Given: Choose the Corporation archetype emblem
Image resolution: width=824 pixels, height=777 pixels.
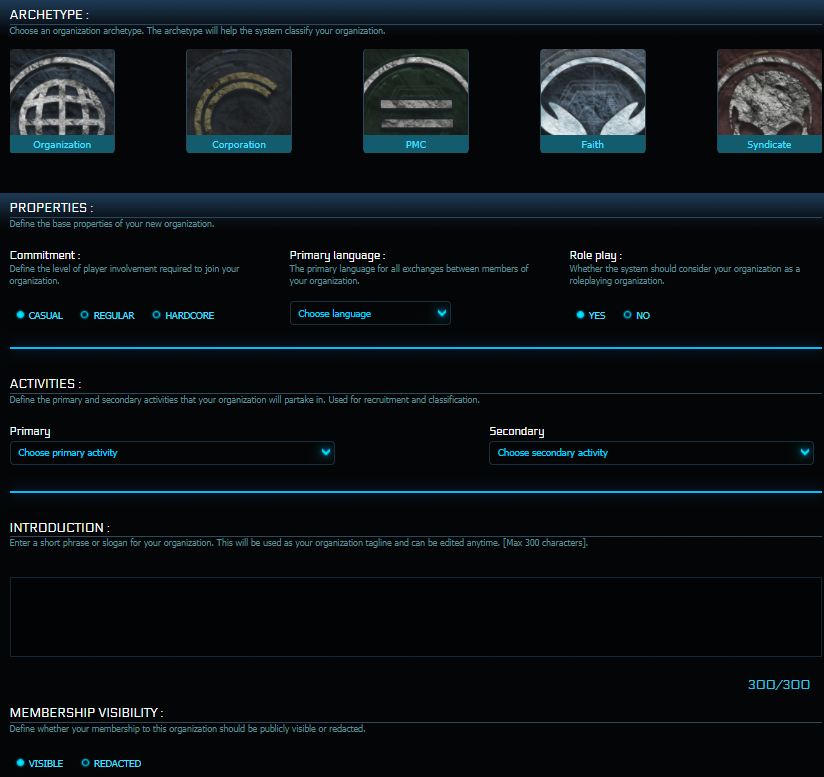Looking at the screenshot, I should [239, 101].
